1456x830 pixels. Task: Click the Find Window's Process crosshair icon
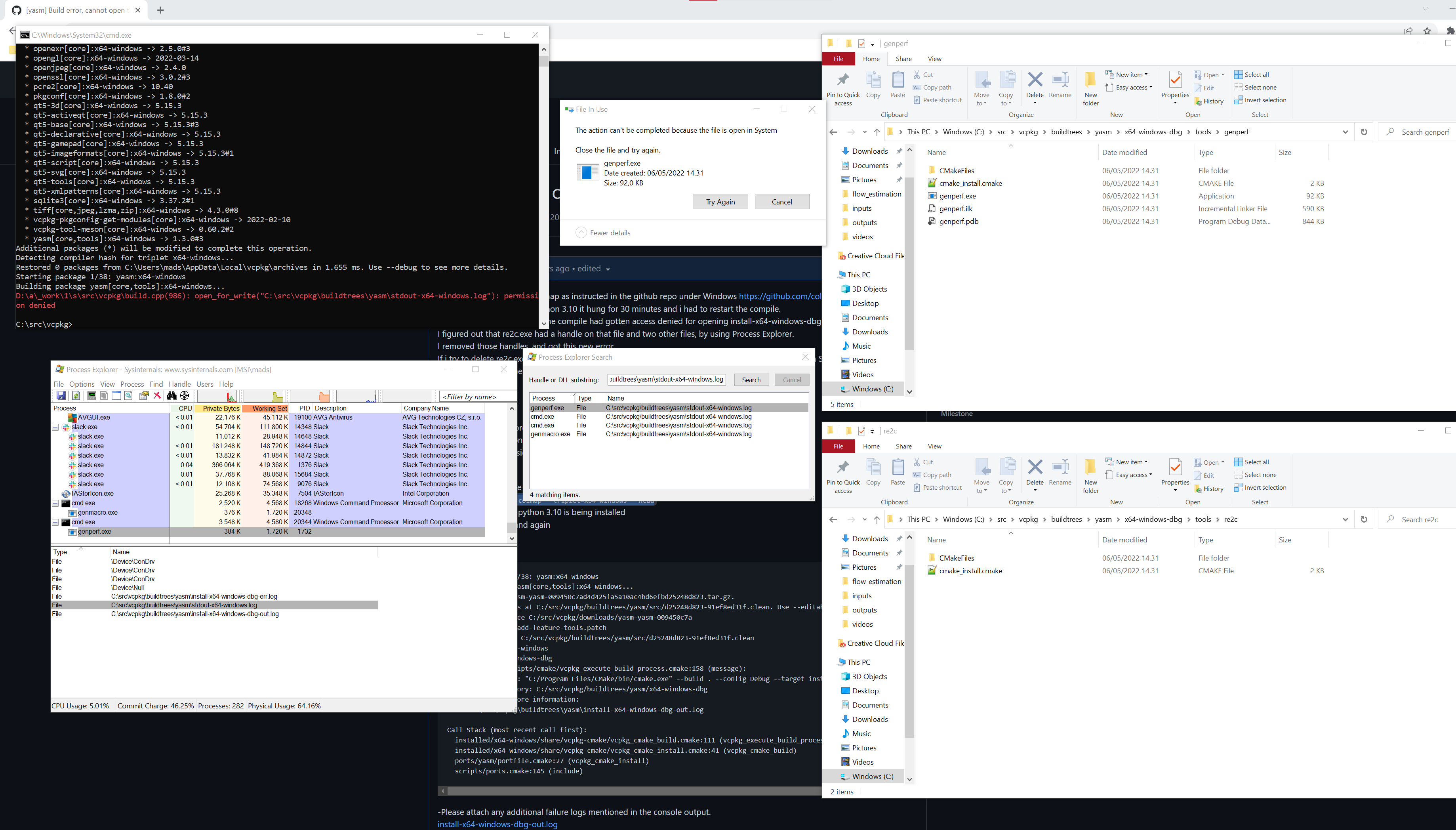pos(184,396)
